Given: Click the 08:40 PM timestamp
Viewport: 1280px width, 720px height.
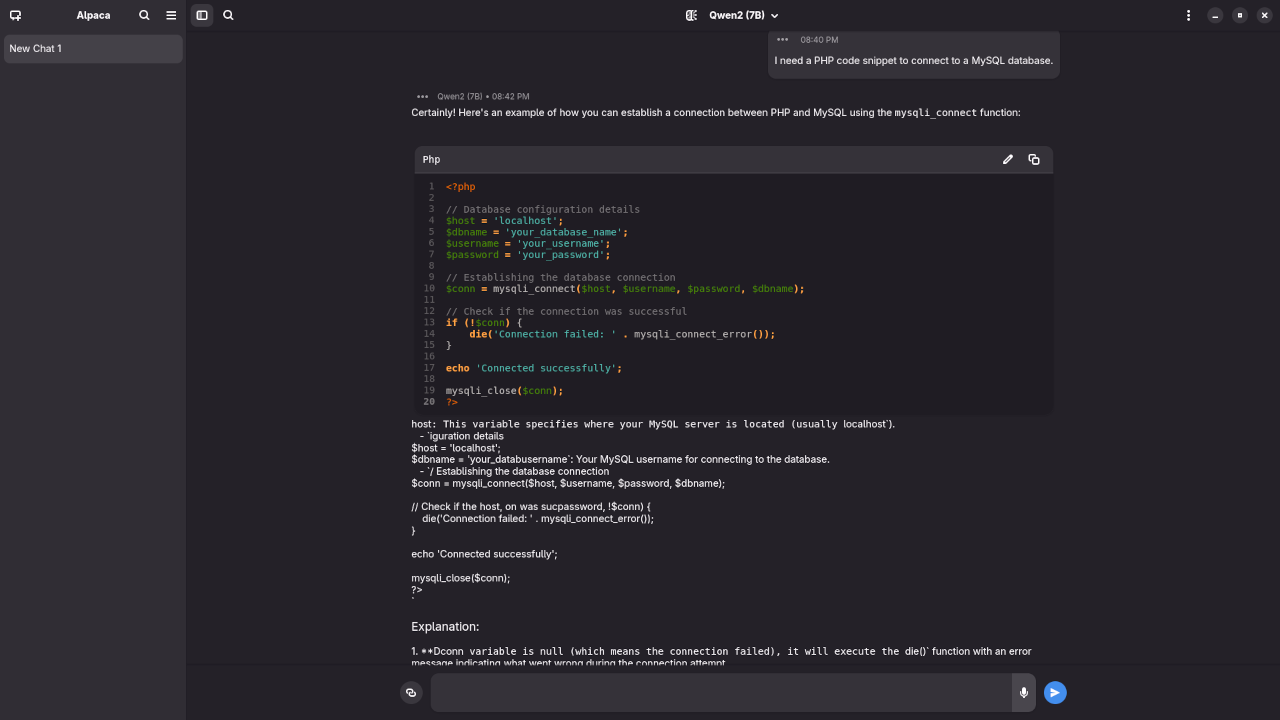Looking at the screenshot, I should [x=819, y=40].
